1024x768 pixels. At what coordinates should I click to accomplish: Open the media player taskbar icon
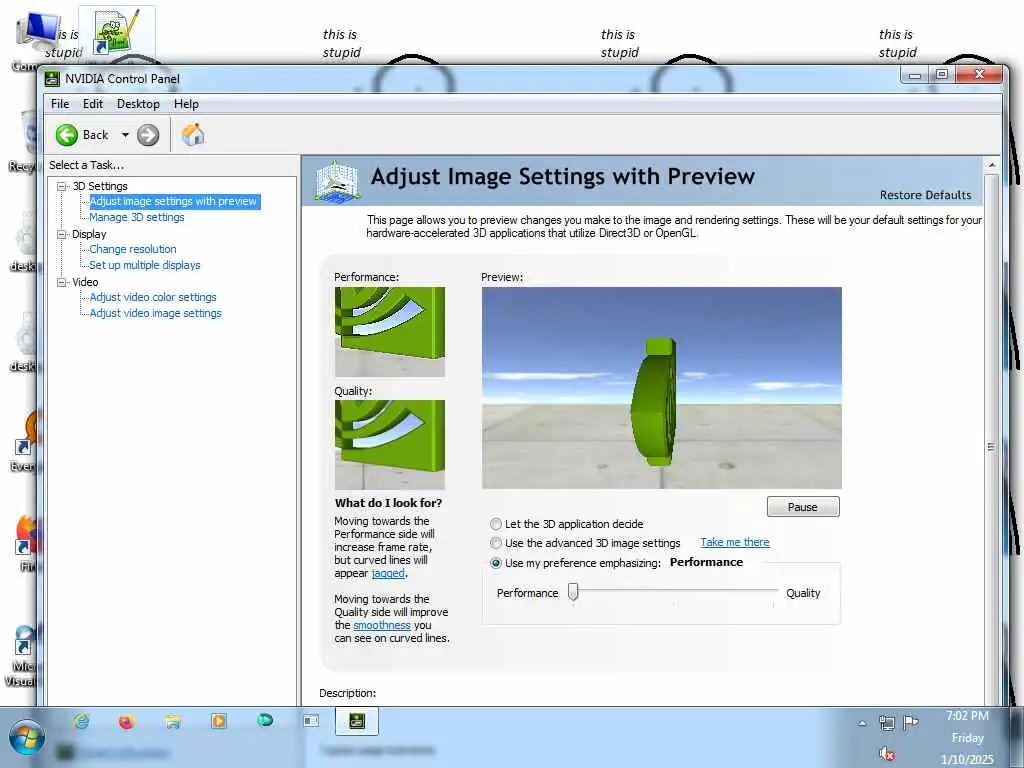pos(219,721)
